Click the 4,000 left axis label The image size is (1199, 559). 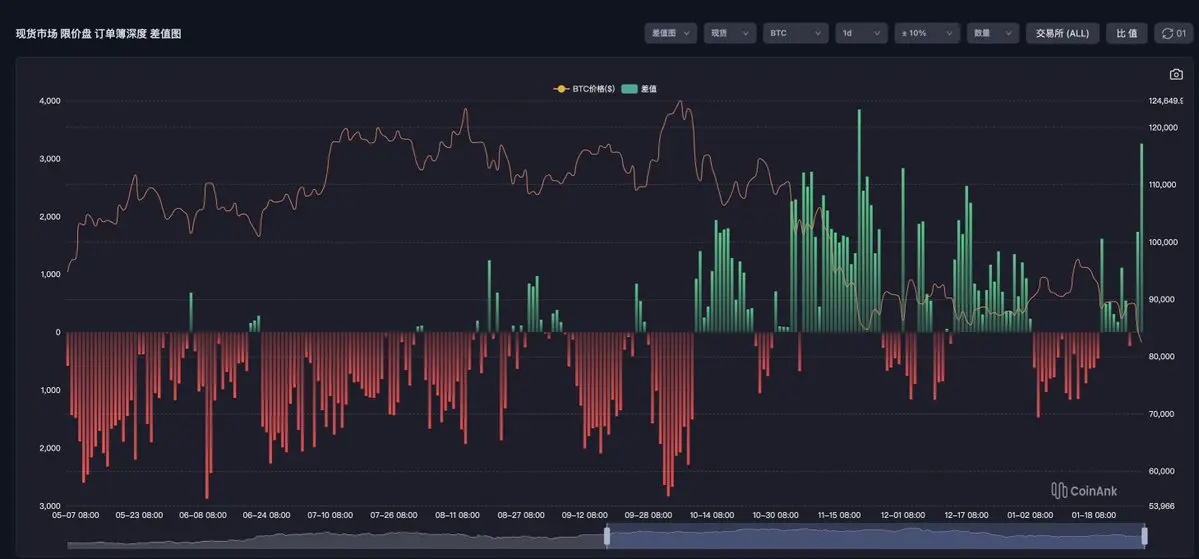click(50, 101)
